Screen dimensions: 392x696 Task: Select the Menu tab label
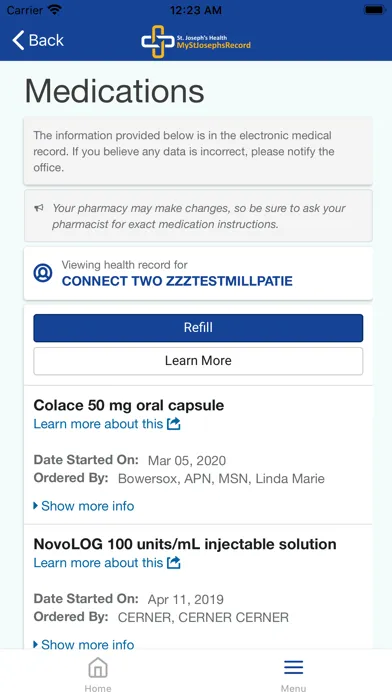293,688
